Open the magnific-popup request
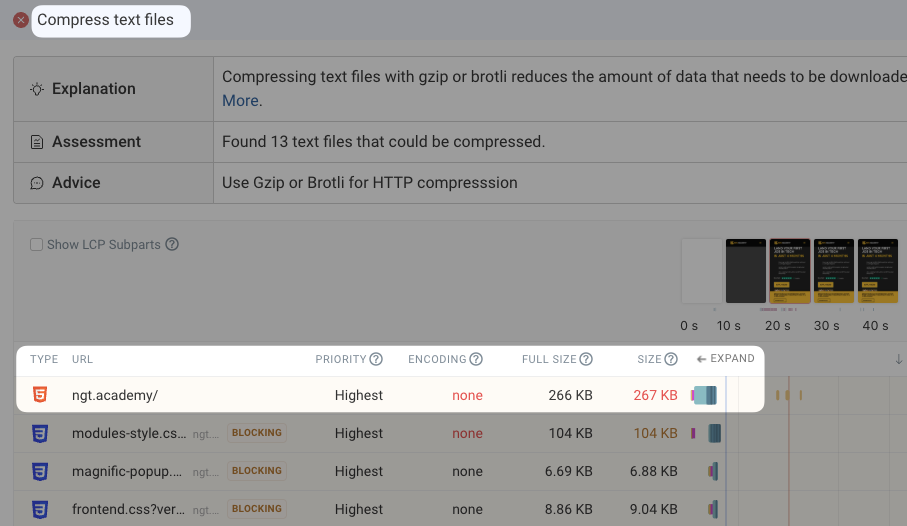907x526 pixels. [x=129, y=472]
